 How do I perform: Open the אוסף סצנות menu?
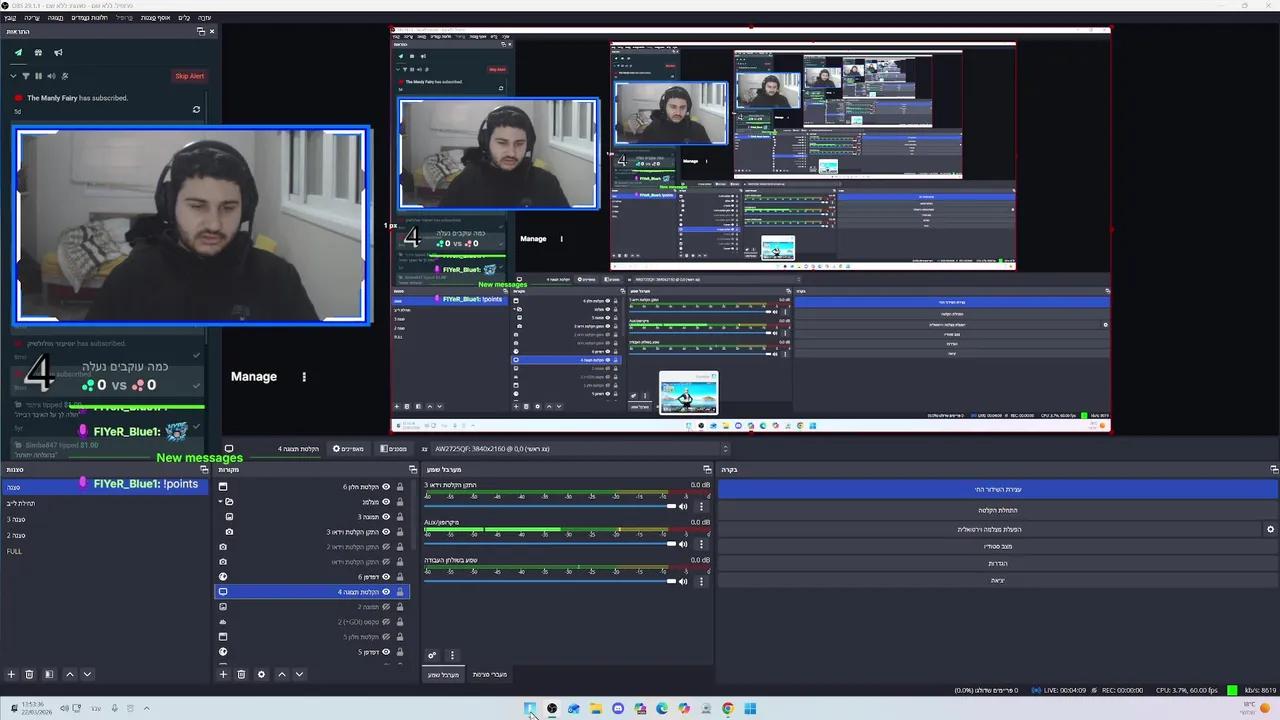click(x=155, y=18)
